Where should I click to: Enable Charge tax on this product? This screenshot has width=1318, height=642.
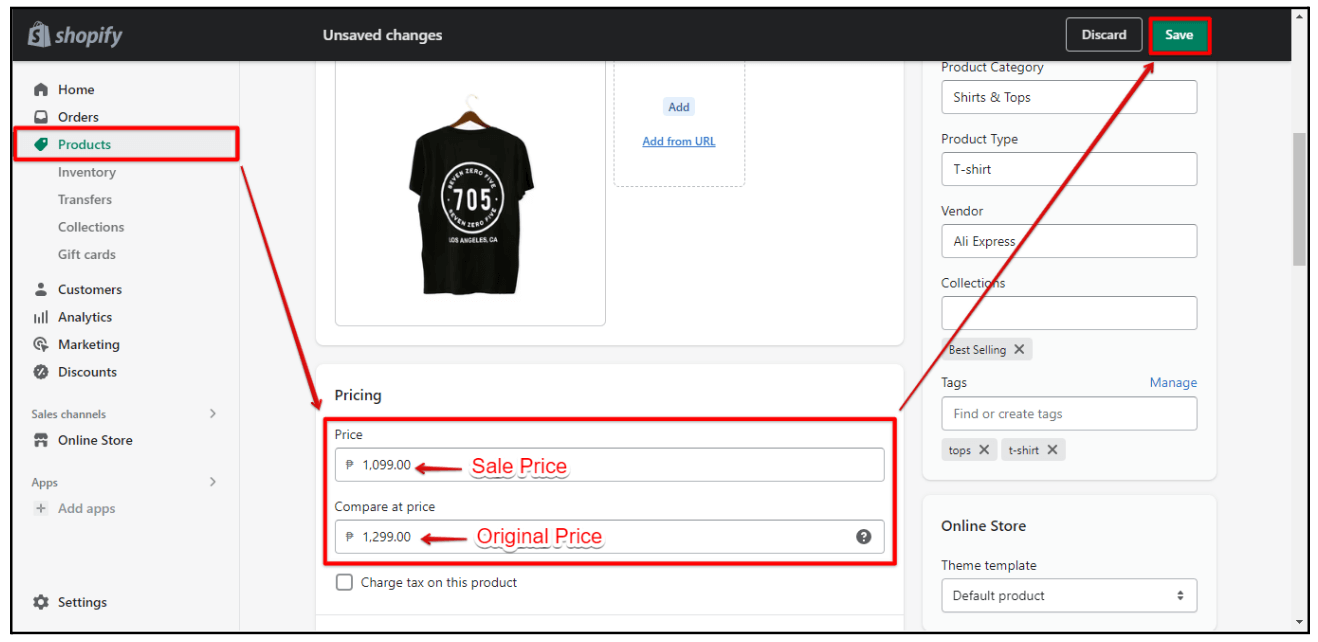pyautogui.click(x=344, y=583)
